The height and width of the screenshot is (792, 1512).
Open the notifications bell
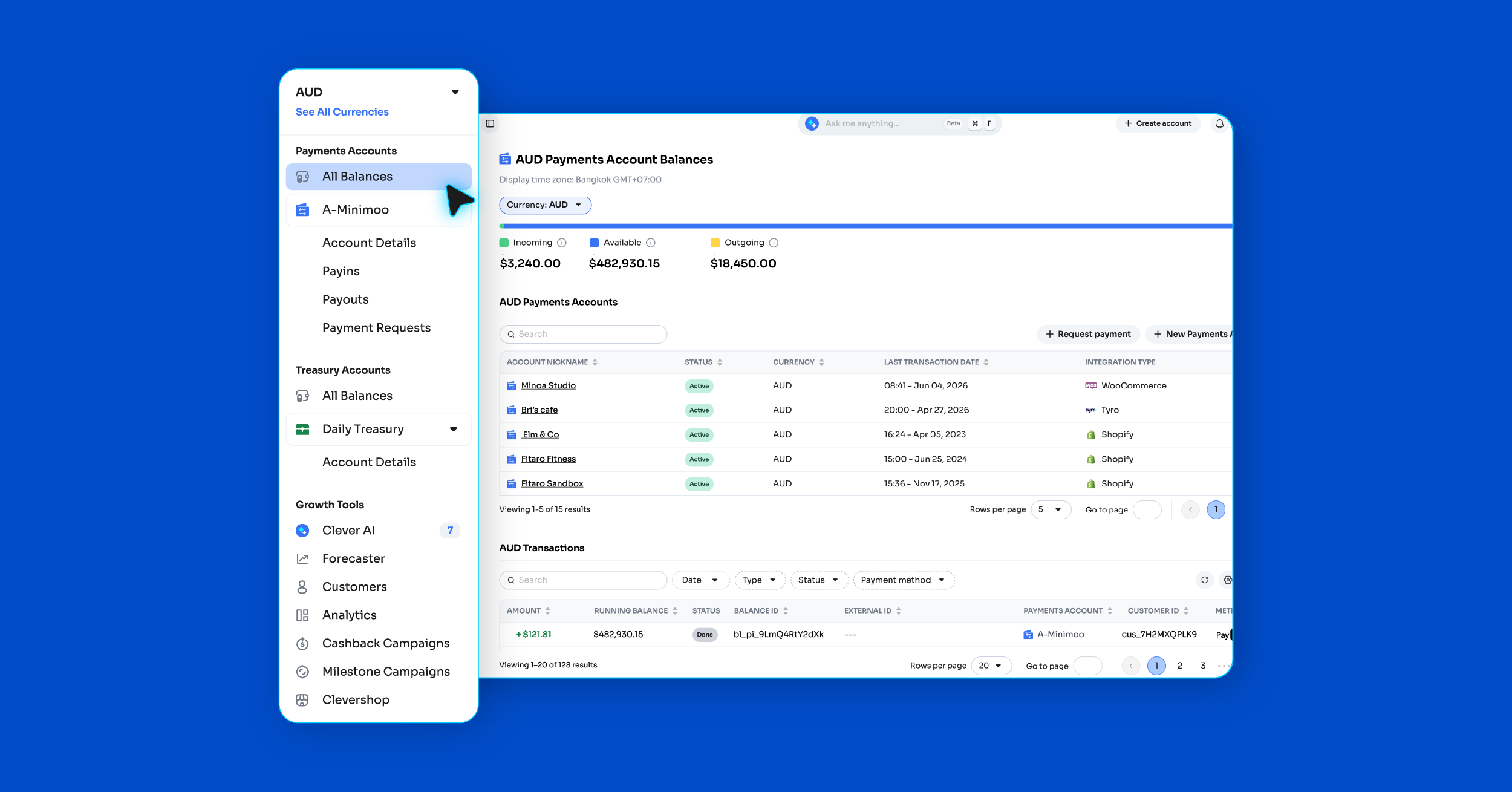1219,123
